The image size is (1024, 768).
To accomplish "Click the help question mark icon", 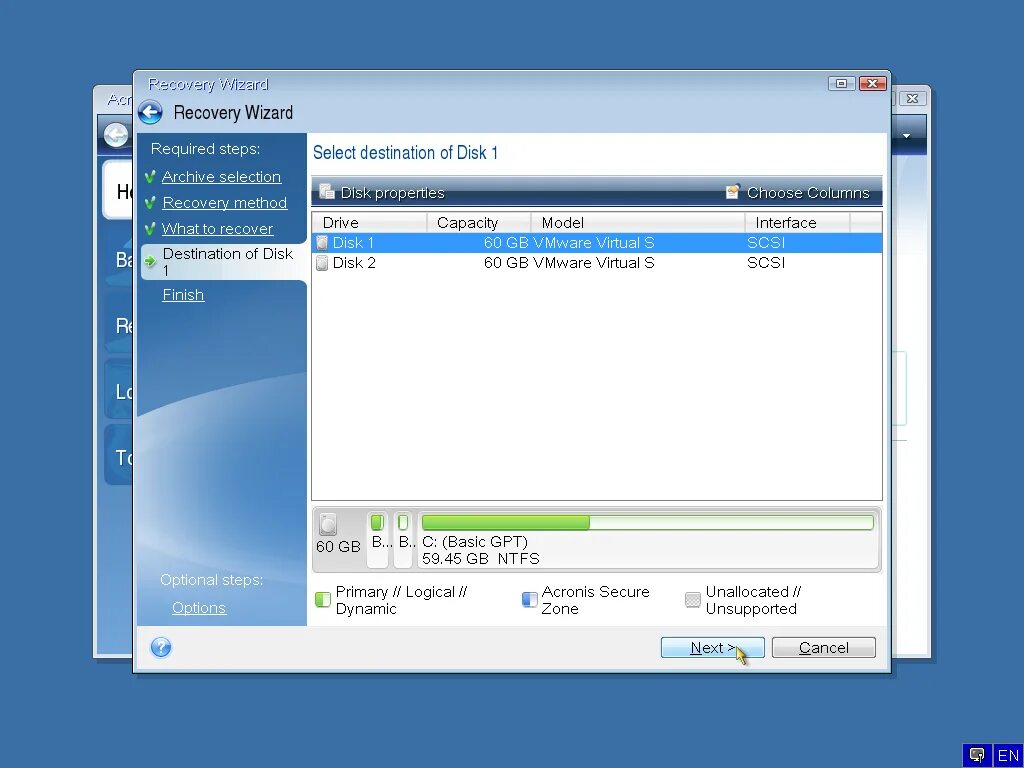I will coord(161,647).
